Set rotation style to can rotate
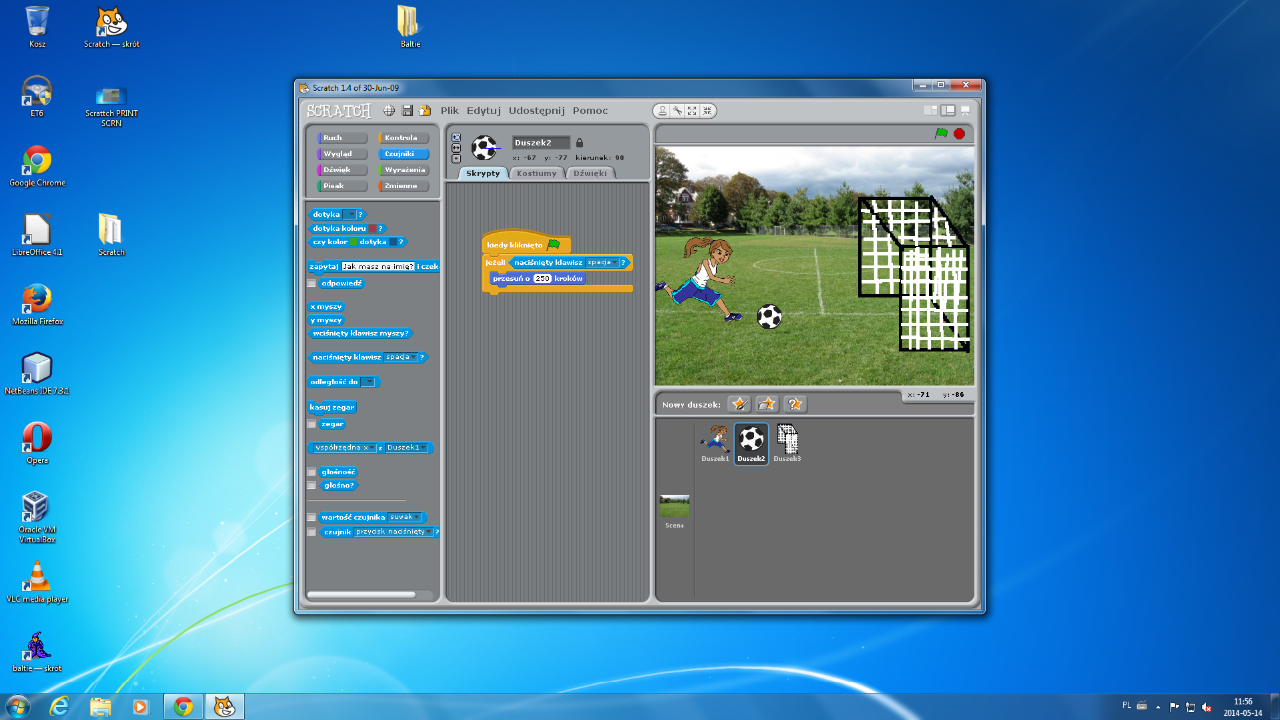This screenshot has width=1280, height=720. (x=456, y=138)
